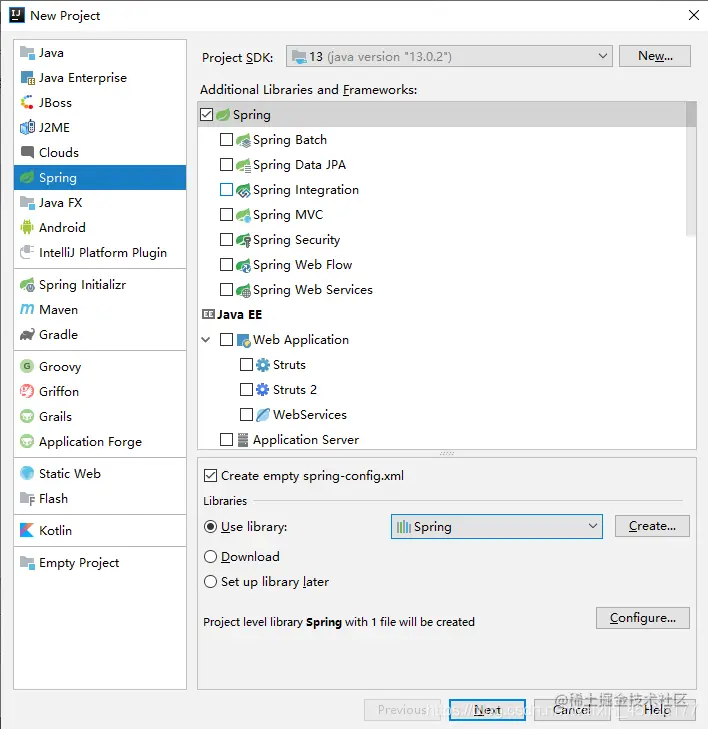Enable the Spring Batch checkbox

[226, 139]
